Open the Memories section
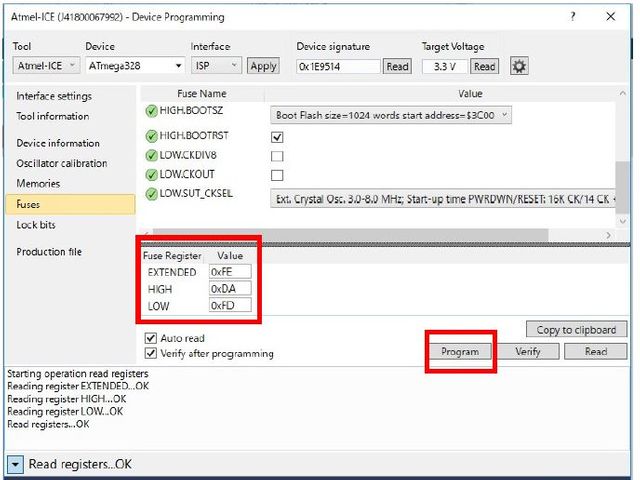 (38, 184)
